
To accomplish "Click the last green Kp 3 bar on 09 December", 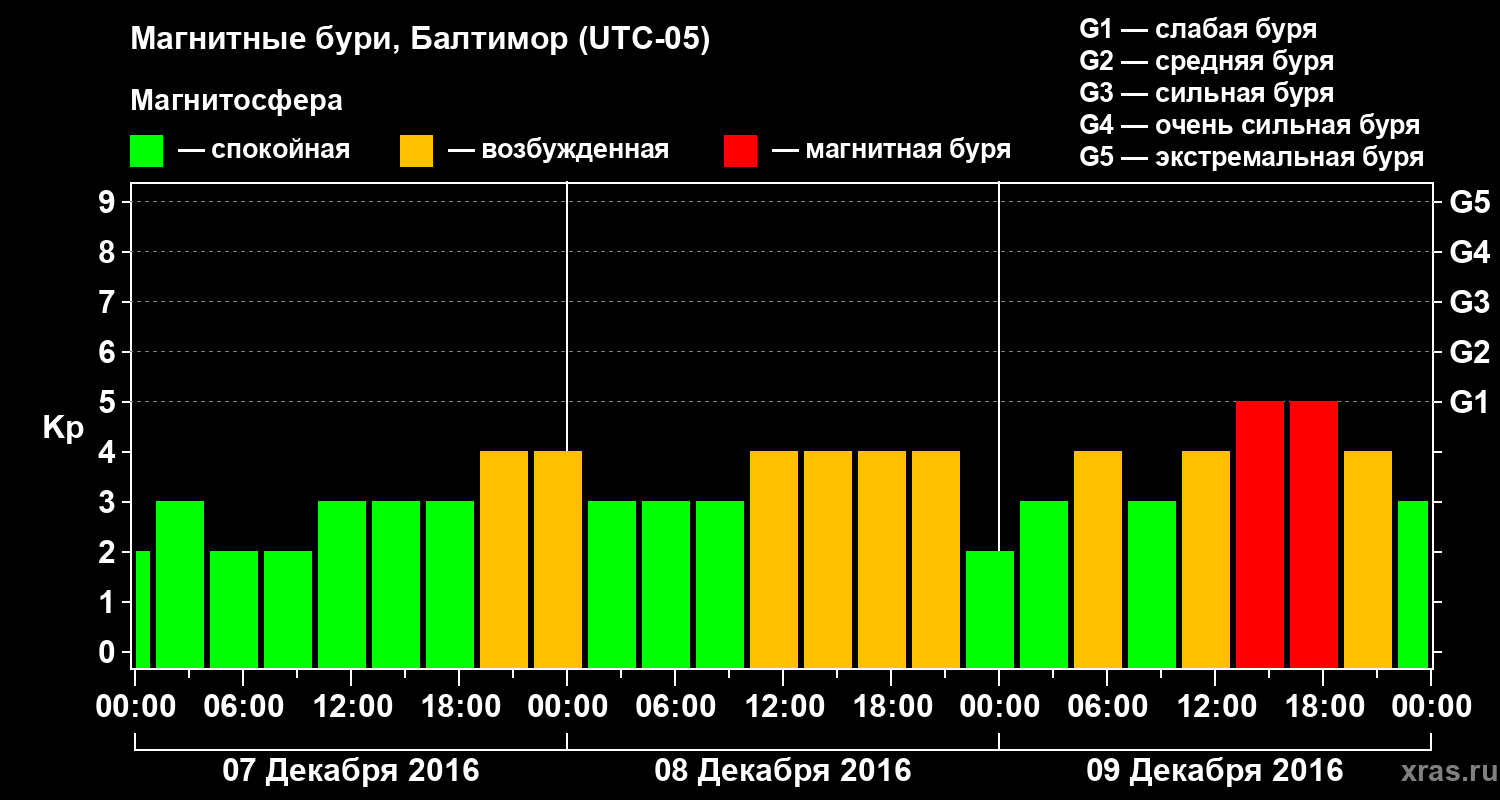I will 1413,584.
